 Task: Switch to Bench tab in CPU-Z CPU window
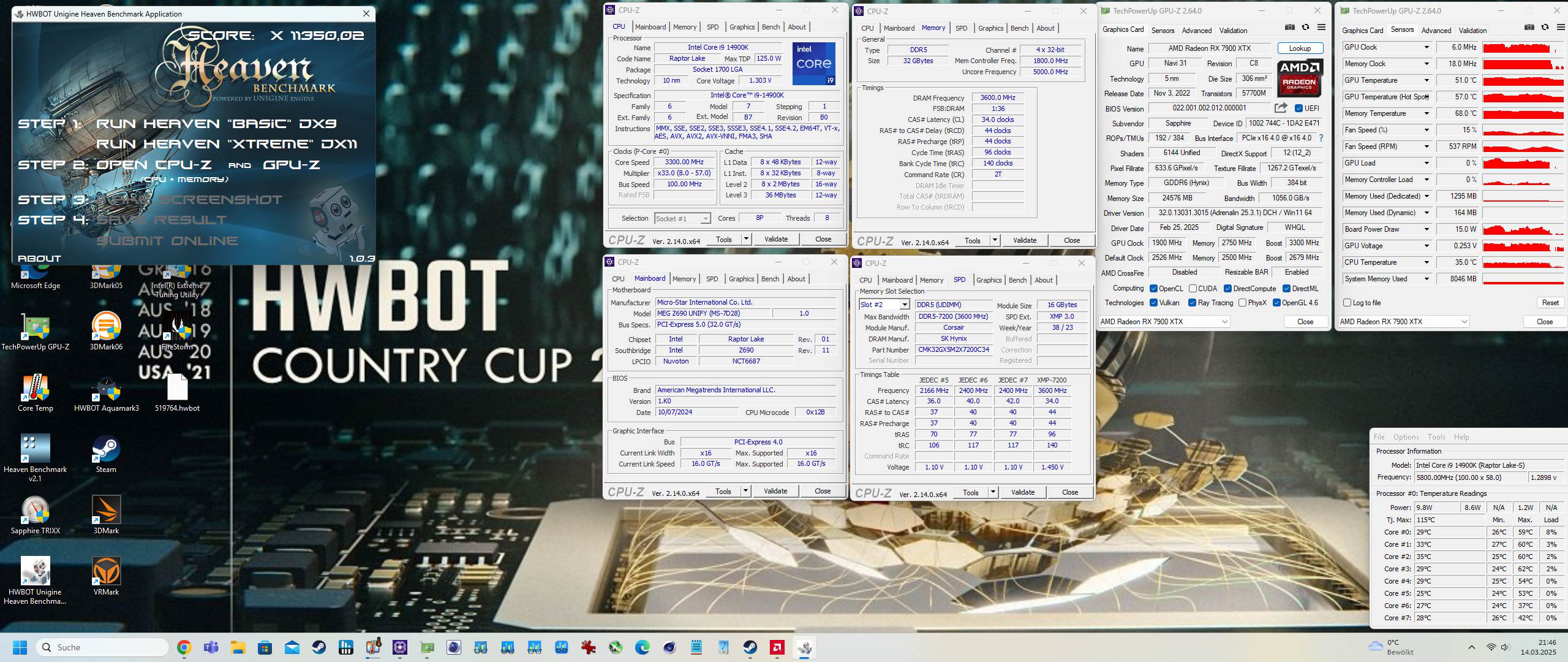pos(771,27)
